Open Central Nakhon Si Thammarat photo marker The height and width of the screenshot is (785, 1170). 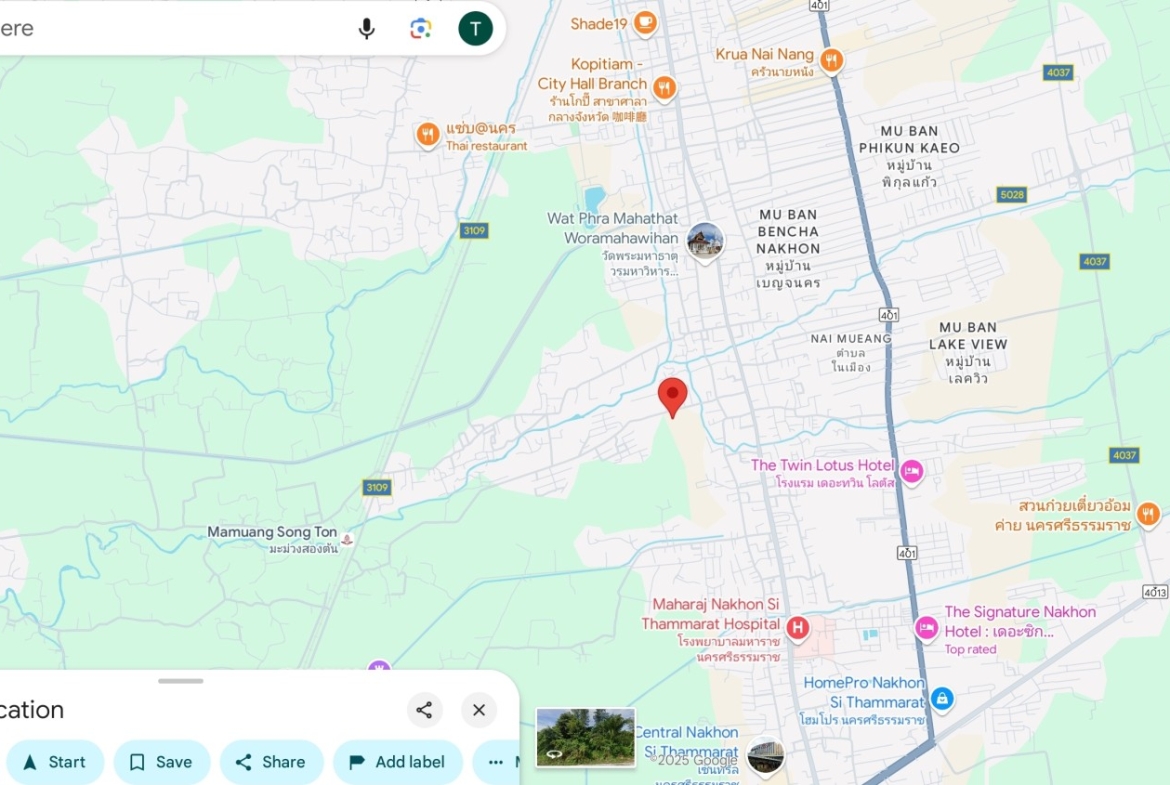click(765, 755)
